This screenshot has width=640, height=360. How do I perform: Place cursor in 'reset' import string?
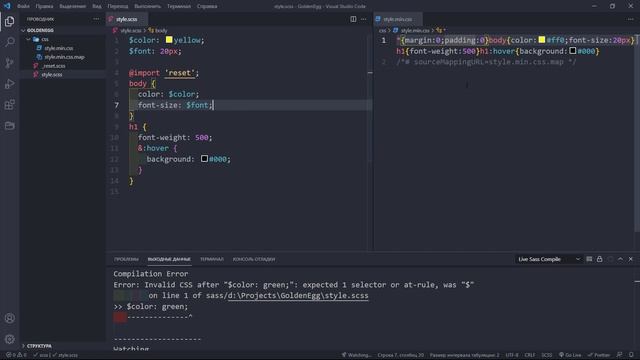(180, 73)
